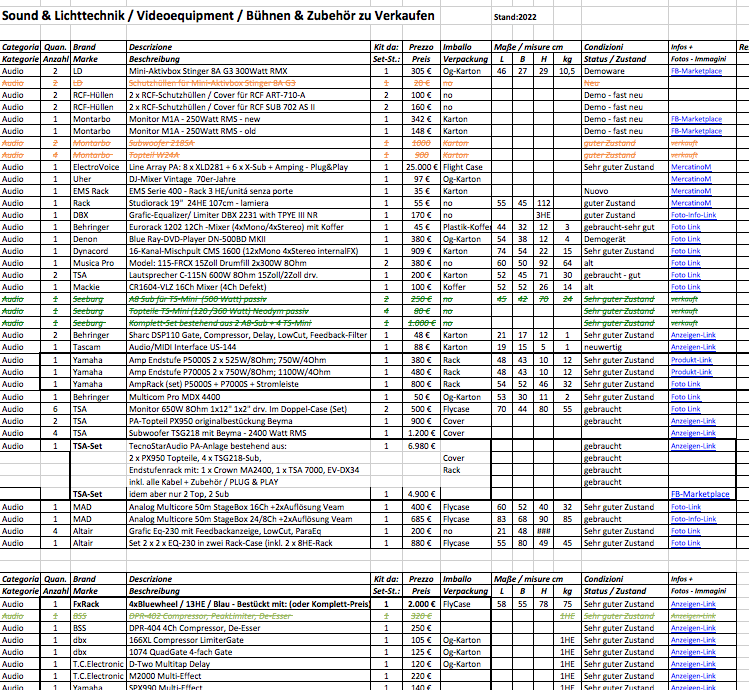Open Foto Link for TSA Lautsprecher C-115N
Screen dimensions: 749x690
tap(685, 275)
